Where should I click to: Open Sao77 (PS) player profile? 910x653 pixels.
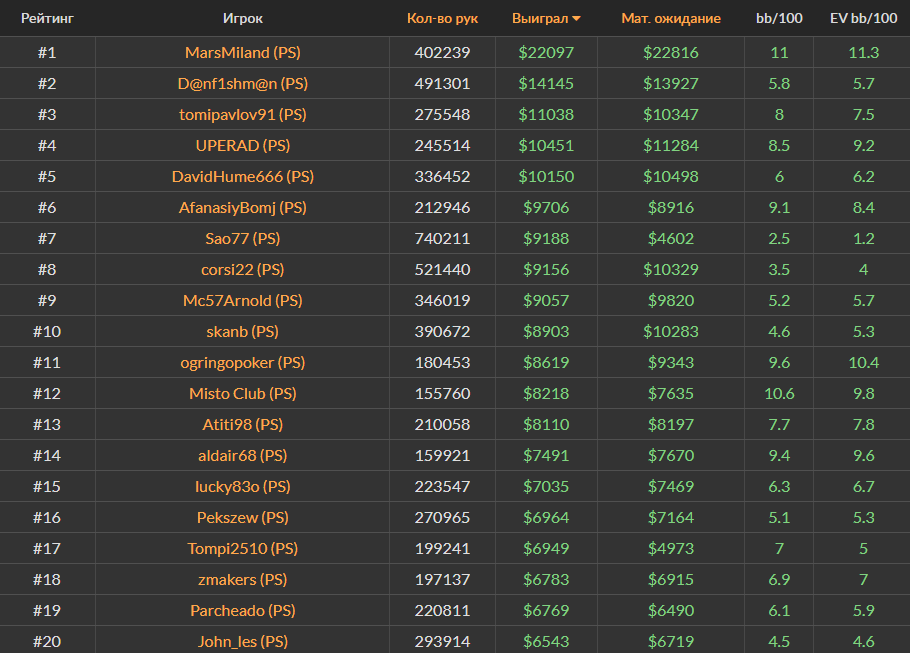(x=242, y=238)
